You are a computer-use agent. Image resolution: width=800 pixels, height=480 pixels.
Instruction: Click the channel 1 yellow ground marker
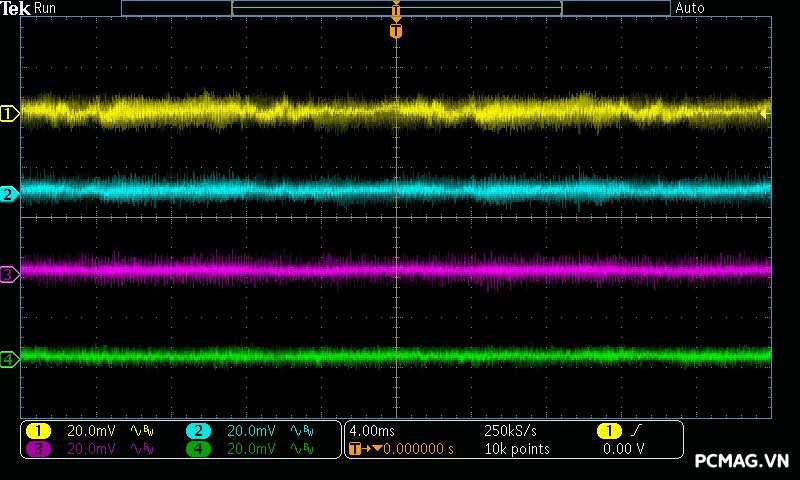(x=9, y=114)
